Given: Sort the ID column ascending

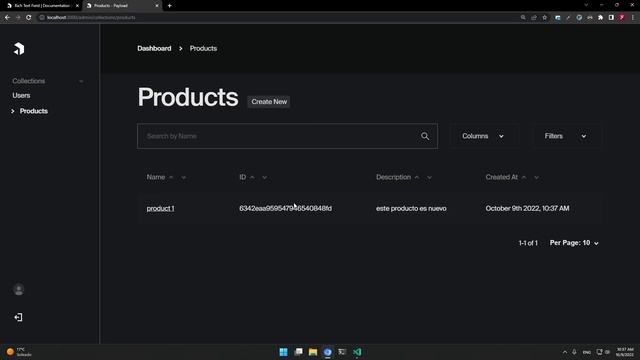Looking at the screenshot, I should tap(252, 177).
